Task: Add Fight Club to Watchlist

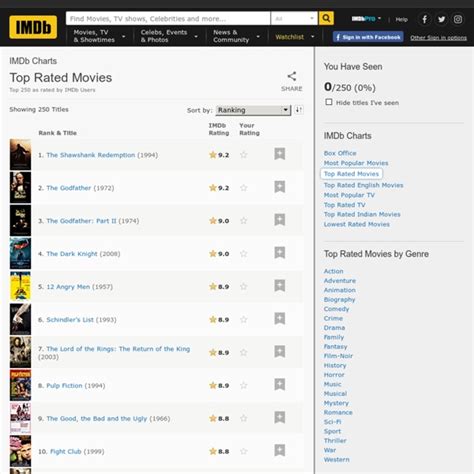Action: (280, 450)
